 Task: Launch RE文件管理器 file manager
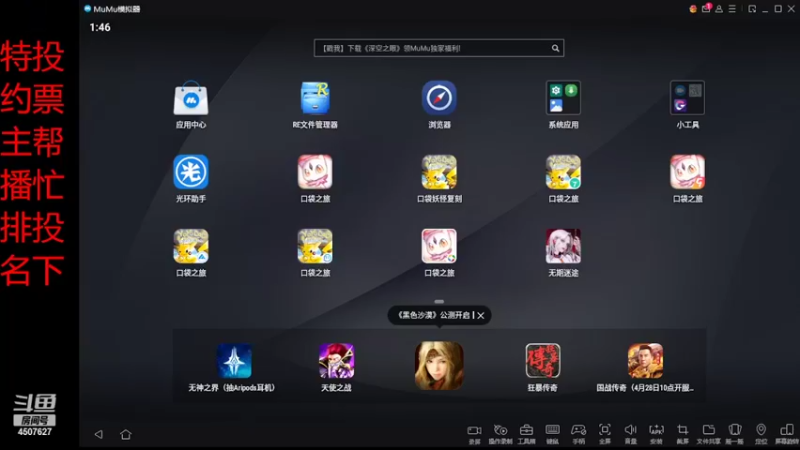(315, 98)
